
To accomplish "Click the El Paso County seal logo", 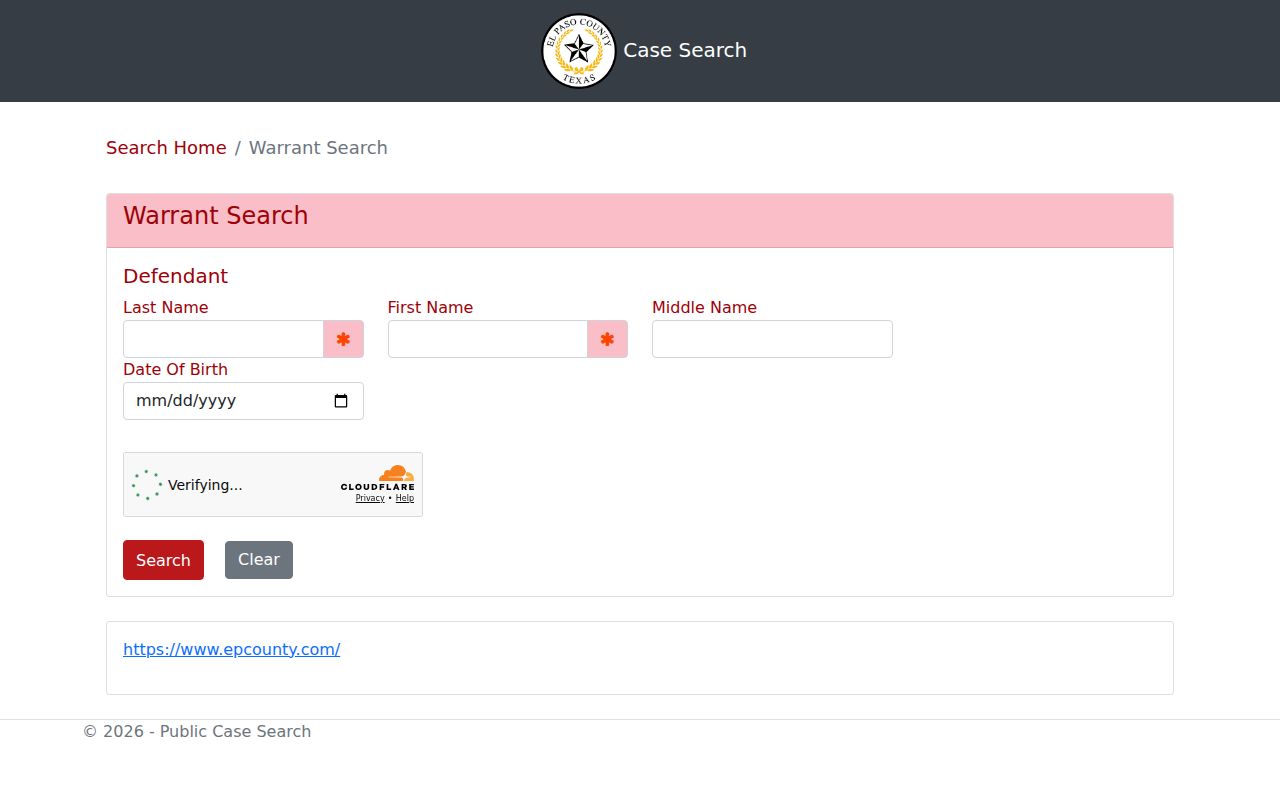I will [578, 51].
